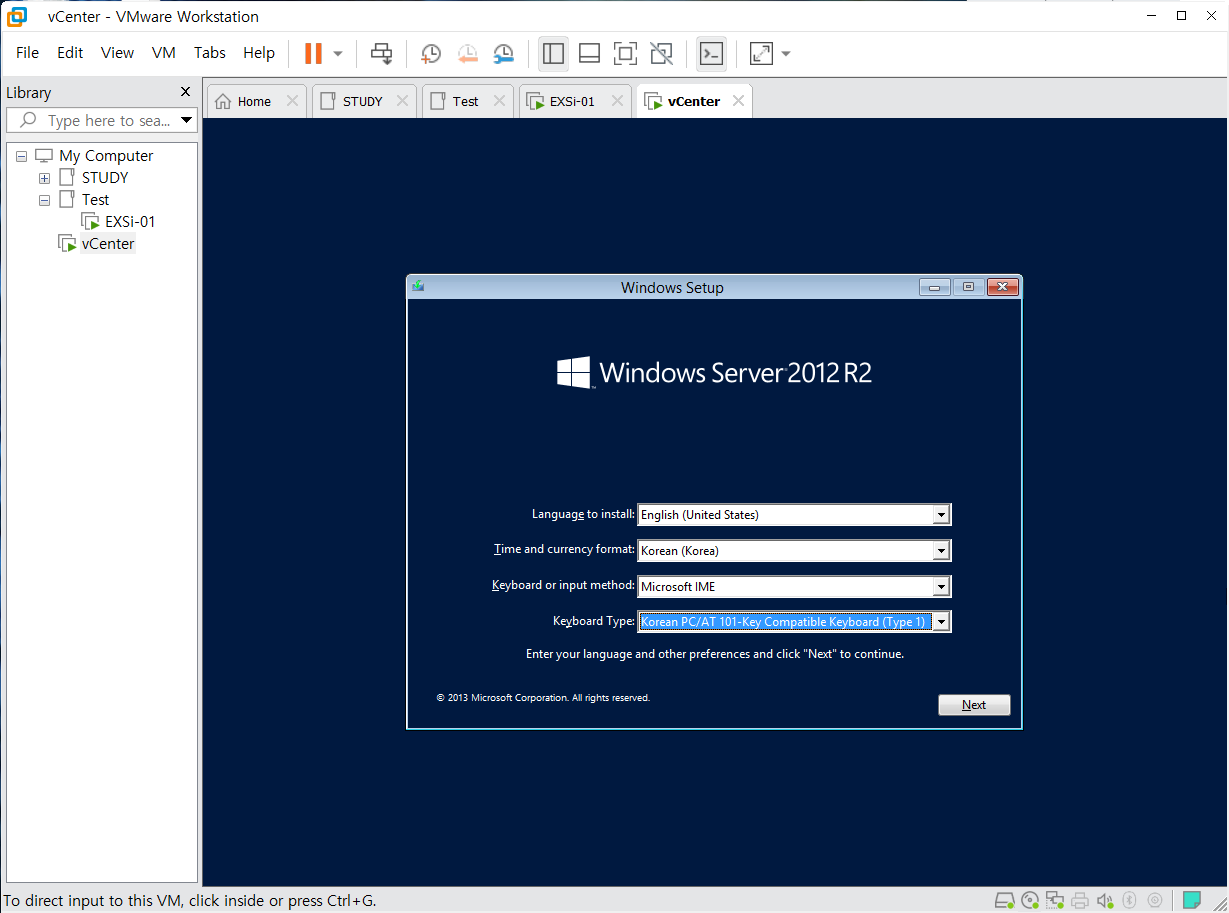The height and width of the screenshot is (913, 1229).
Task: Select the EXSi-01 VM in library
Action: [130, 222]
